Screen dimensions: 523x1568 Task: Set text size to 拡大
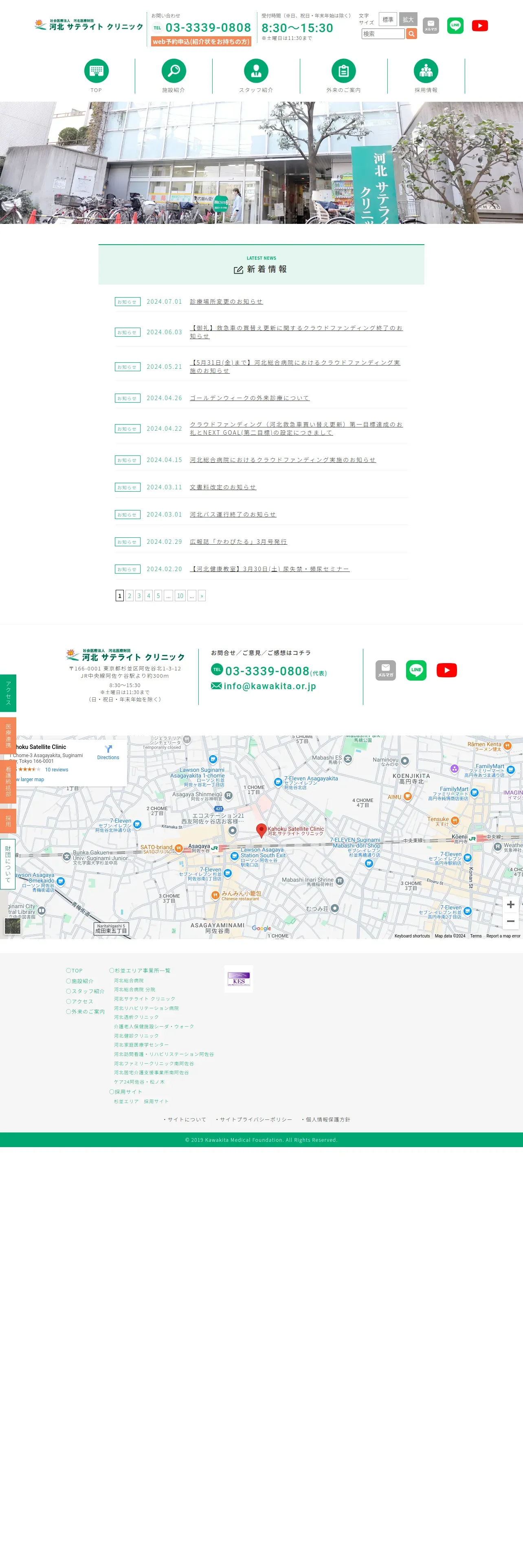(408, 20)
